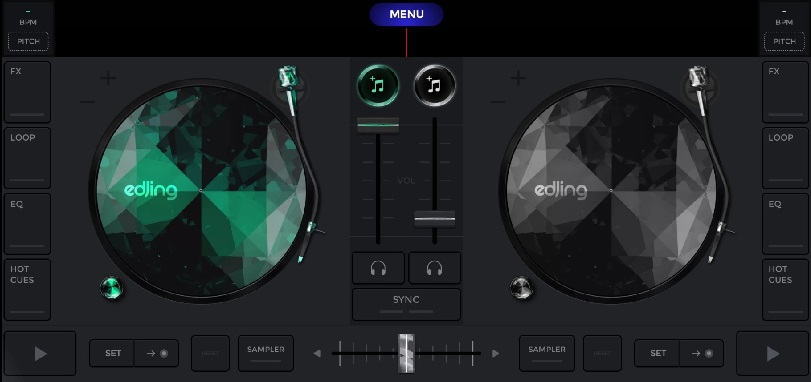The width and height of the screenshot is (811, 382).
Task: Load track on white right deck
Action: [x=435, y=85]
